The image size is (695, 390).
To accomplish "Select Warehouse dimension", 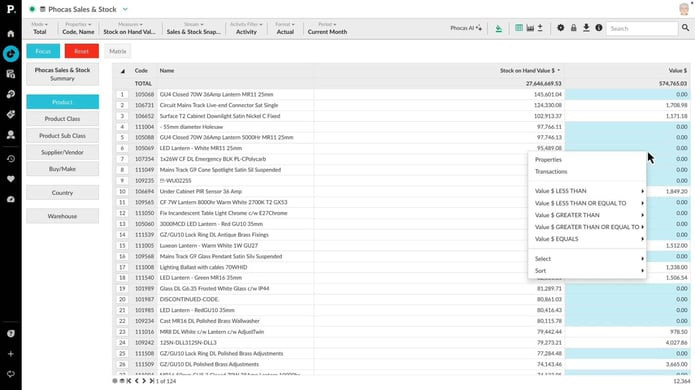I will 62,216.
